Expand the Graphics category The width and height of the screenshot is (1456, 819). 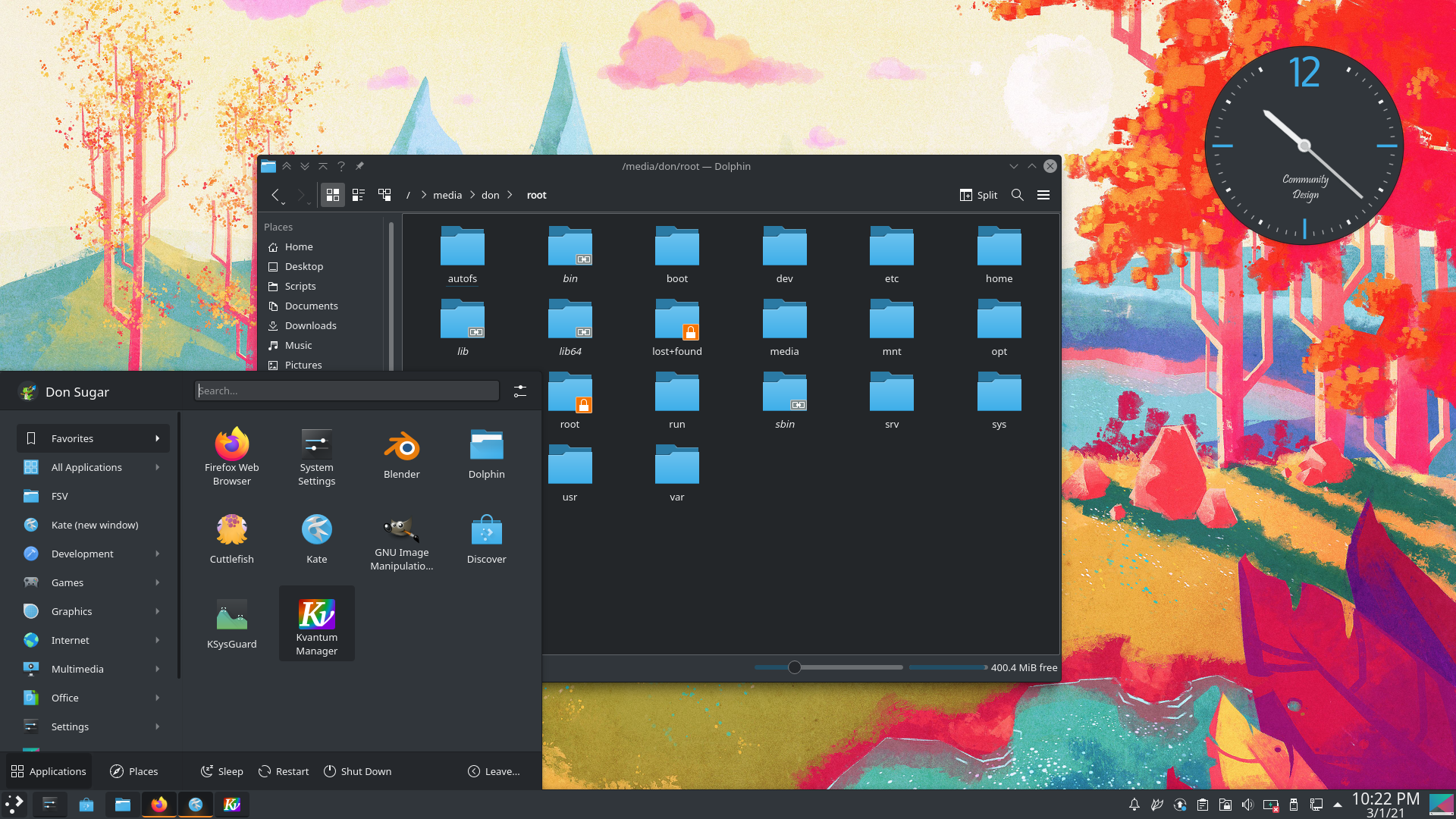pyautogui.click(x=93, y=611)
